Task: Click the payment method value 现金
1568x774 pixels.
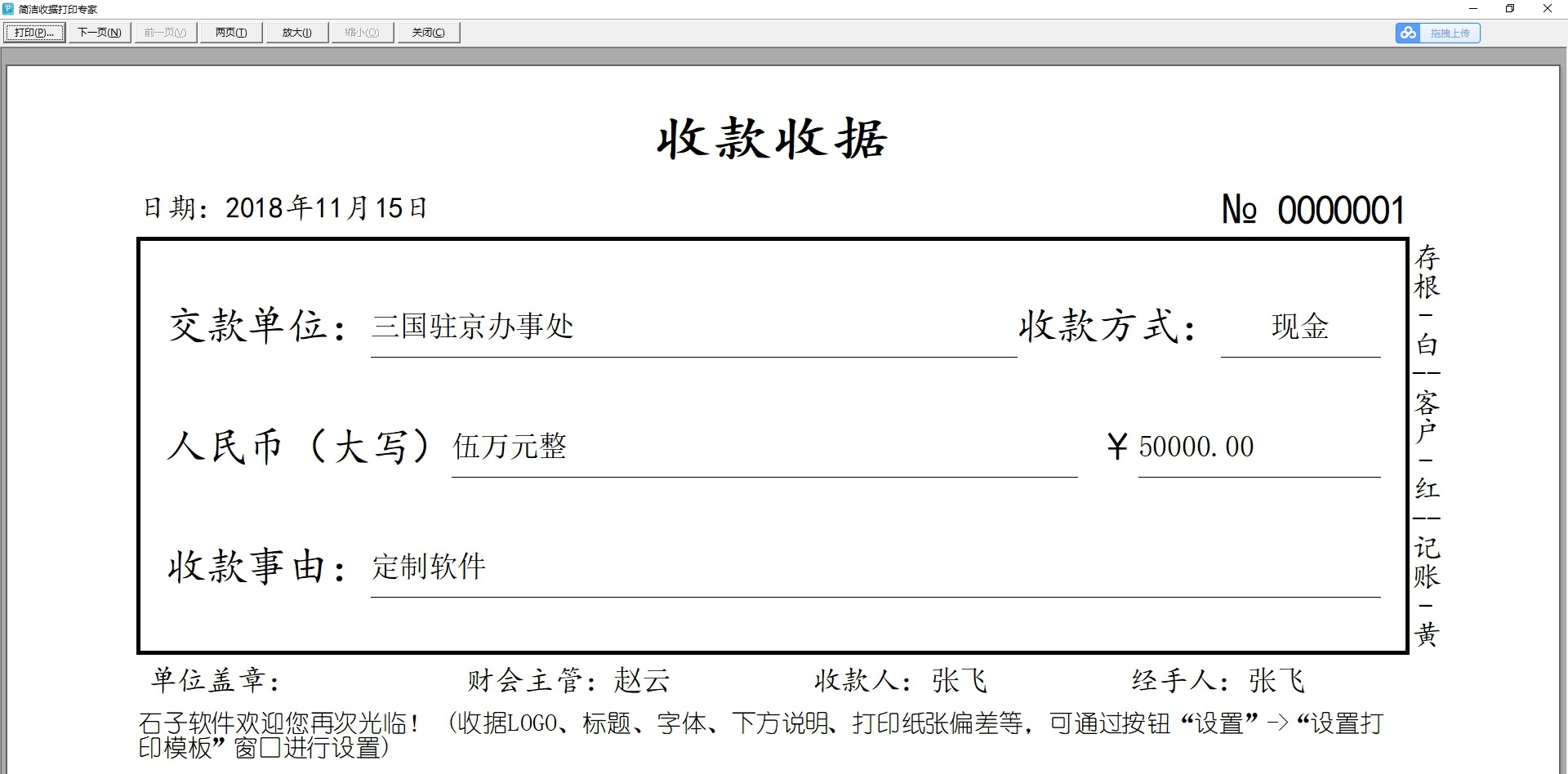Action: coord(1300,327)
